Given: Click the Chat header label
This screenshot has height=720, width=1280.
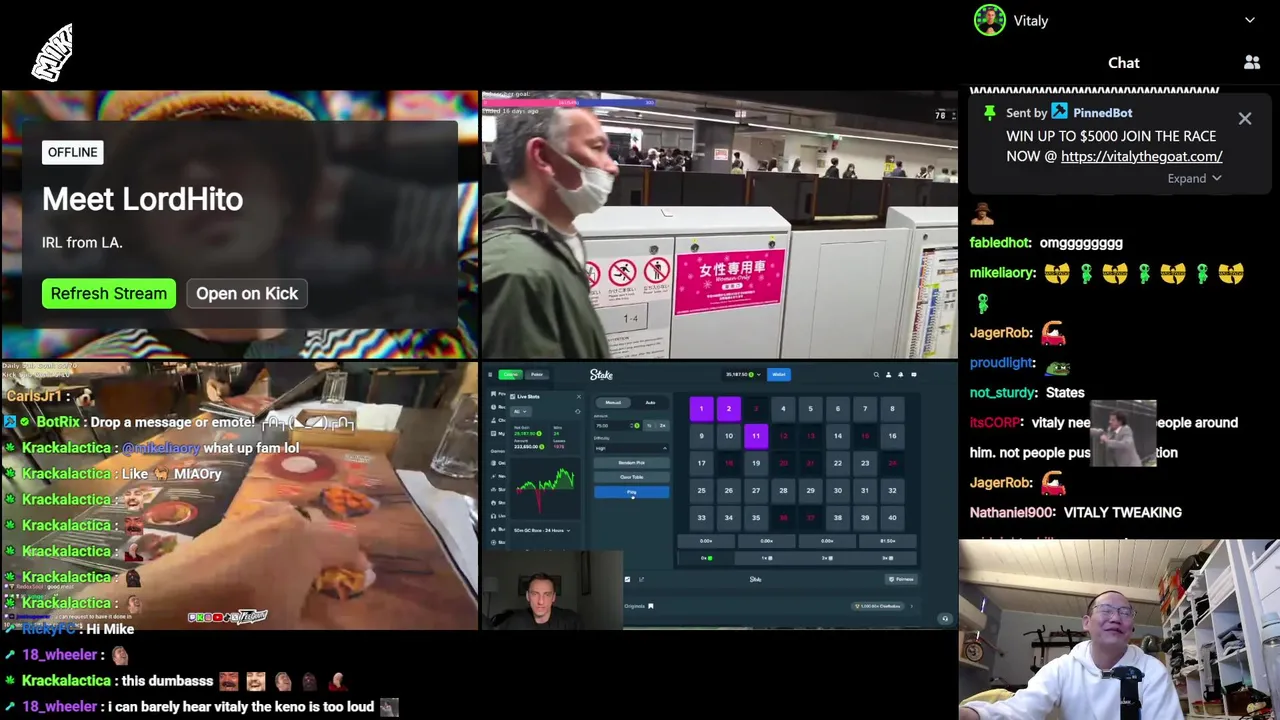Looking at the screenshot, I should point(1123,63).
